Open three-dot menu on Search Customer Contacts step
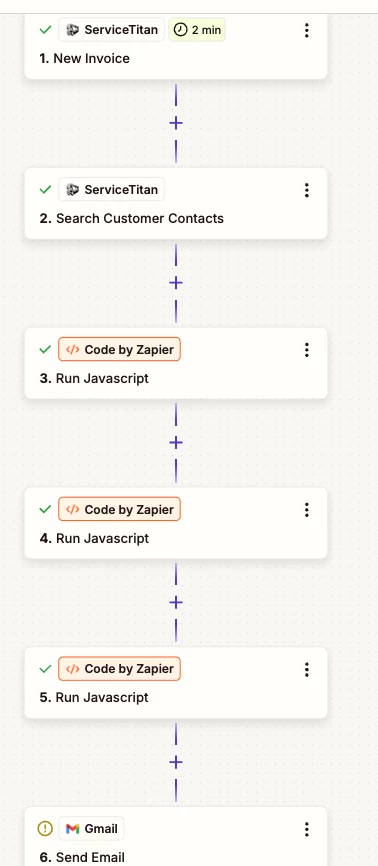 [x=307, y=191]
